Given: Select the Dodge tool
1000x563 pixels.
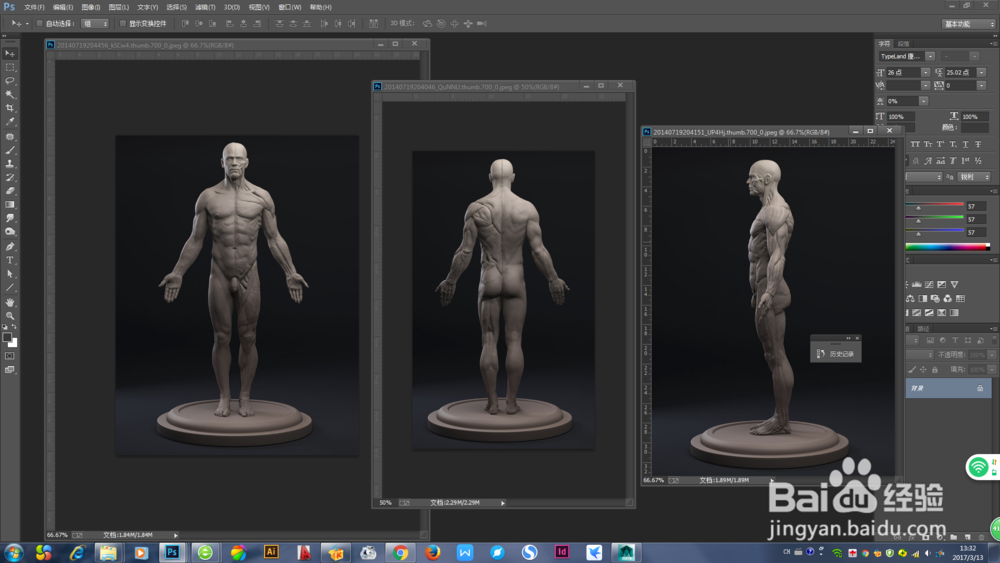Looking at the screenshot, I should coord(10,231).
